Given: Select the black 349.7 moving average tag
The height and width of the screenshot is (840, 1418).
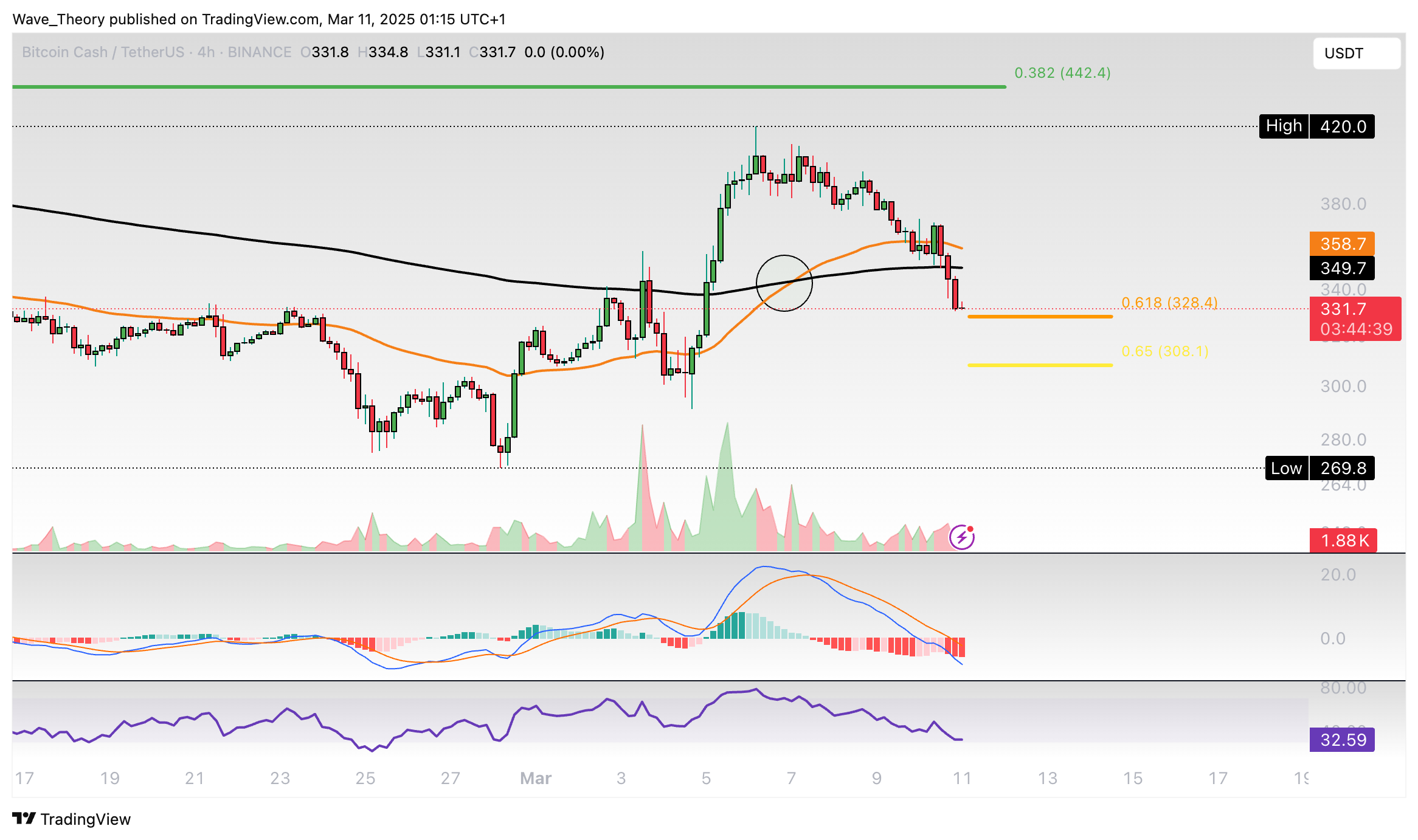Looking at the screenshot, I should 1341,268.
